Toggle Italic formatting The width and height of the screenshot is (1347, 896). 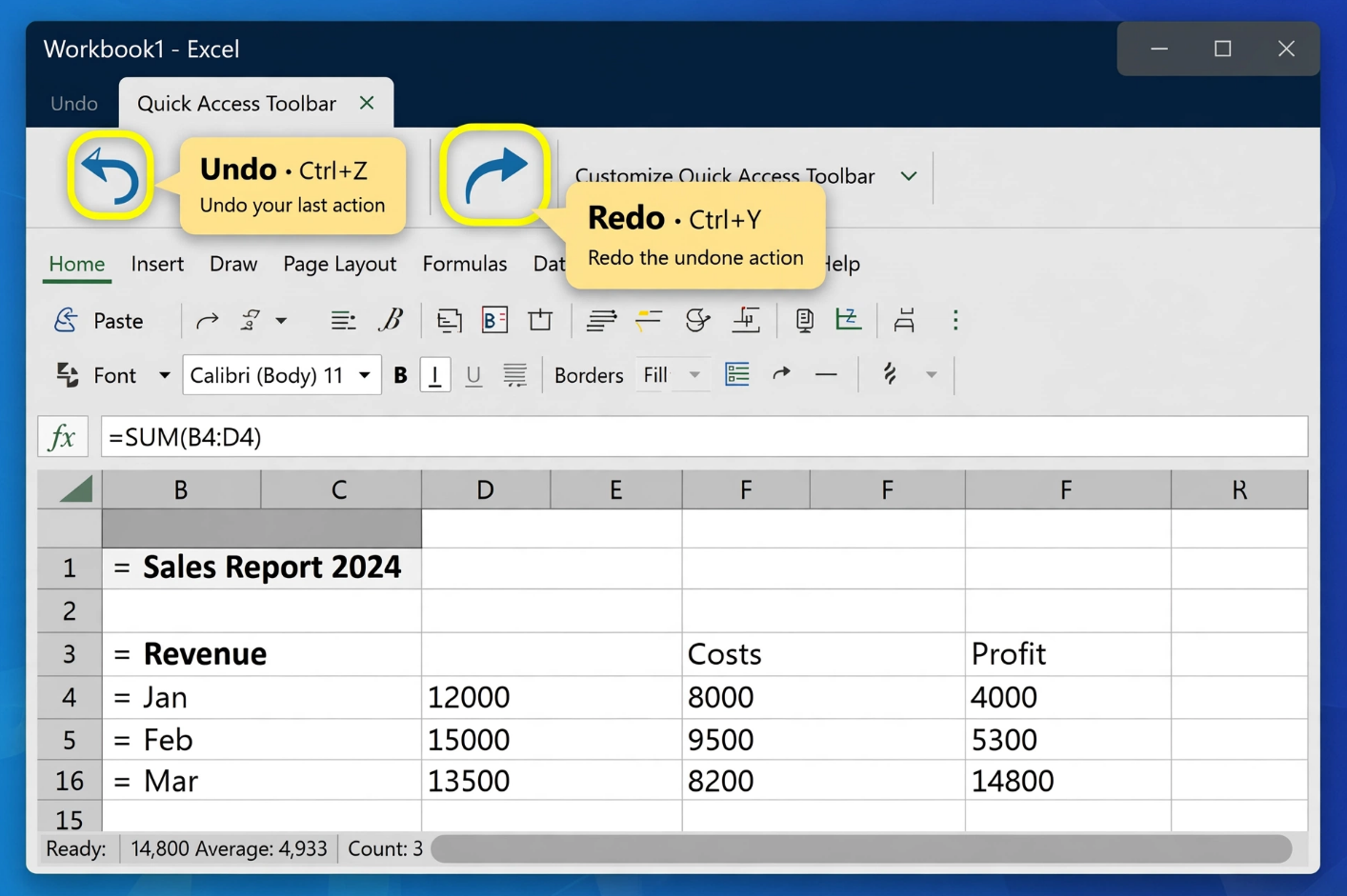pos(435,375)
